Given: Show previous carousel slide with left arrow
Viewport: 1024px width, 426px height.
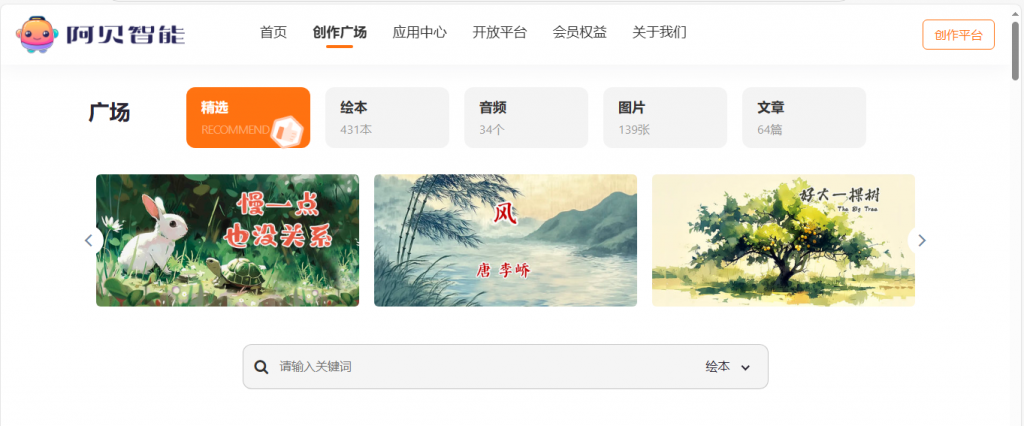Looking at the screenshot, I should coord(89,240).
